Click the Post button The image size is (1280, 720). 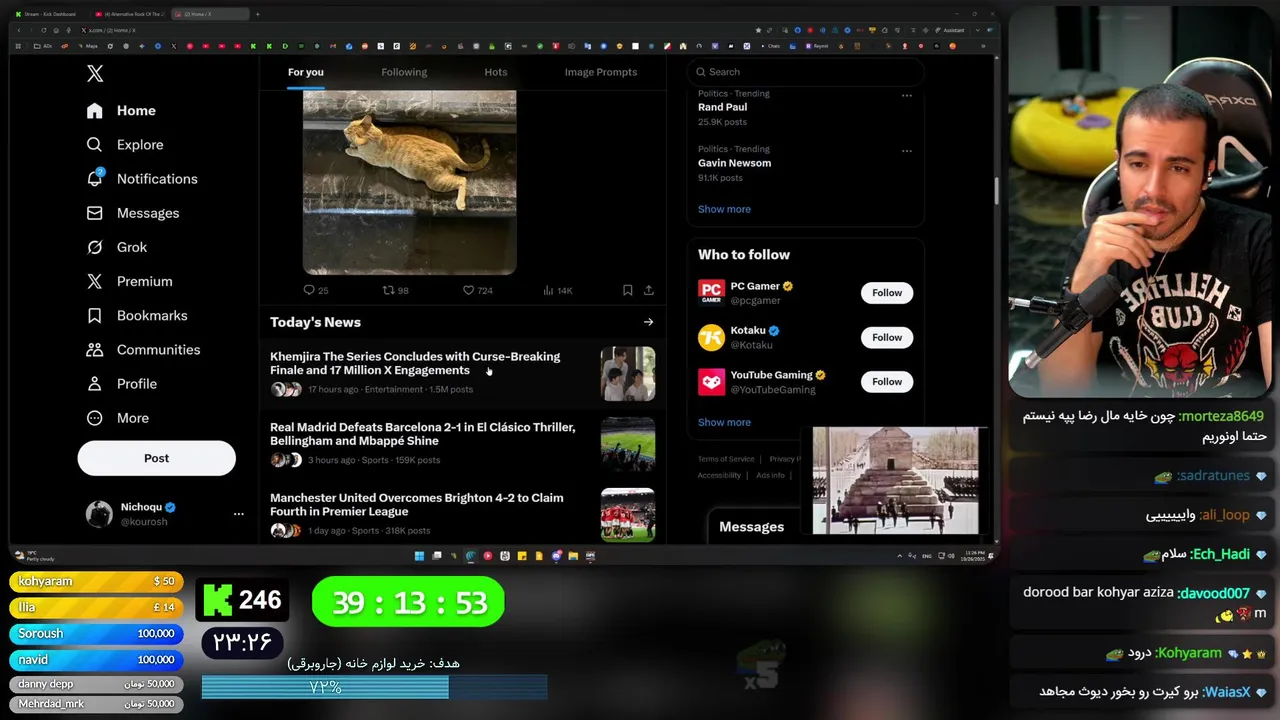pyautogui.click(x=157, y=458)
